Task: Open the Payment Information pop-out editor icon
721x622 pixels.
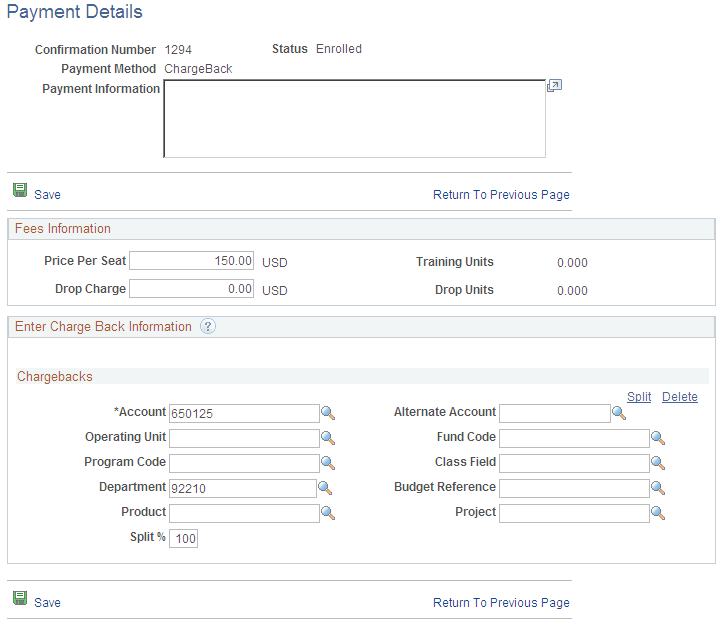Action: (554, 86)
